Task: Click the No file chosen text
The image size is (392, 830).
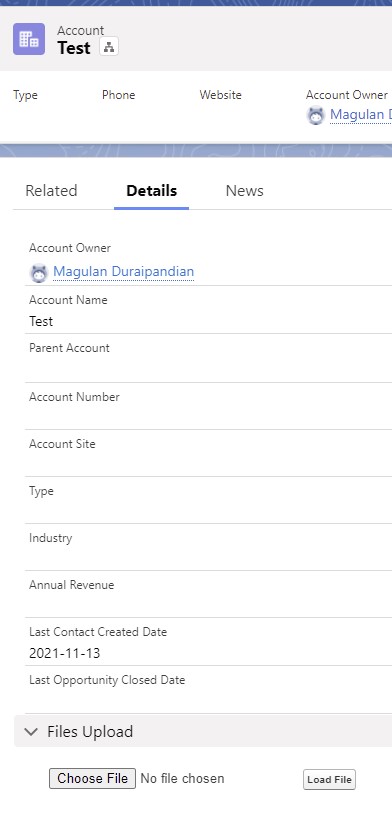Action: (x=183, y=779)
